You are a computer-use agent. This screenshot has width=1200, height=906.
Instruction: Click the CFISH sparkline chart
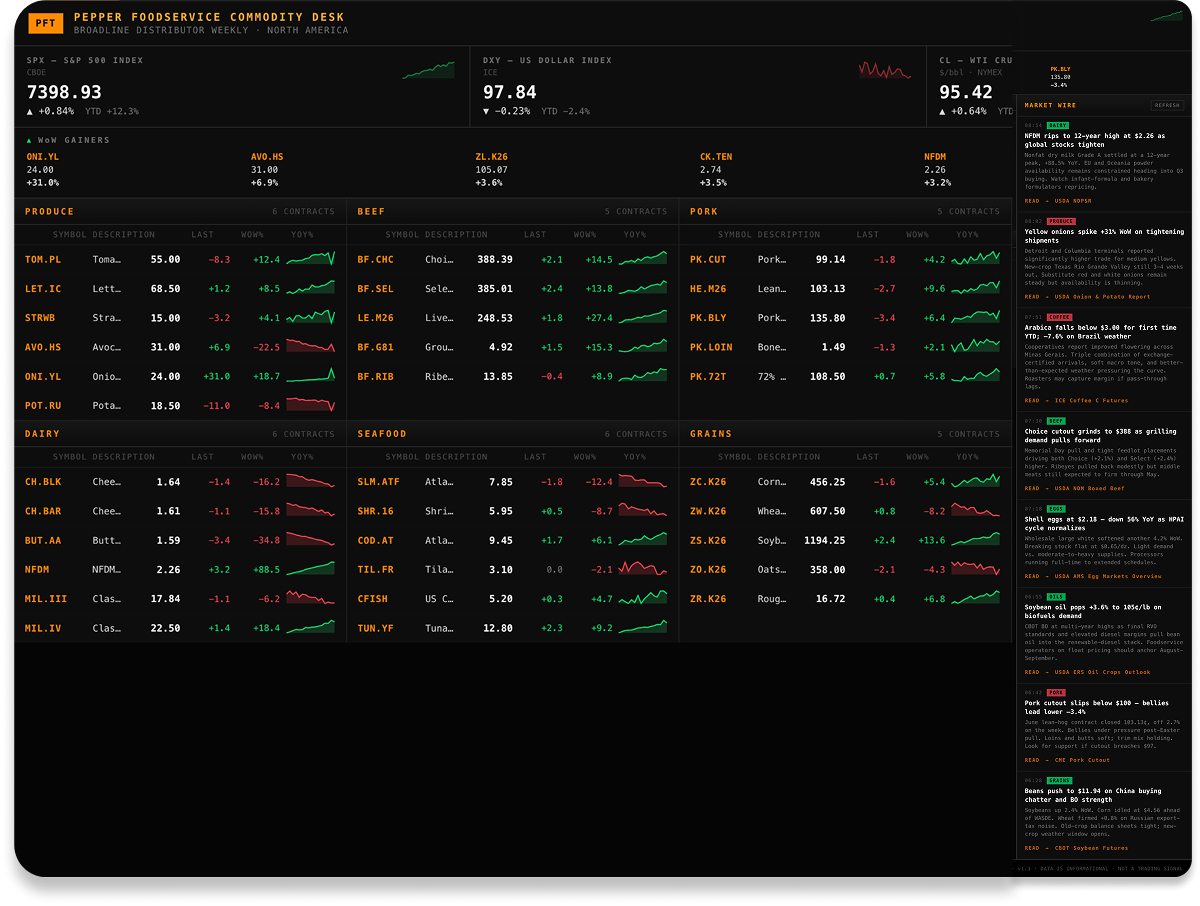tap(643, 598)
